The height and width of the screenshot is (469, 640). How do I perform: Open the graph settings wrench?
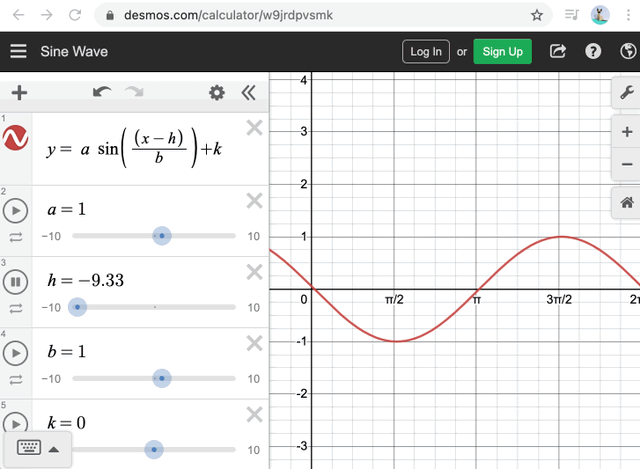tap(627, 92)
